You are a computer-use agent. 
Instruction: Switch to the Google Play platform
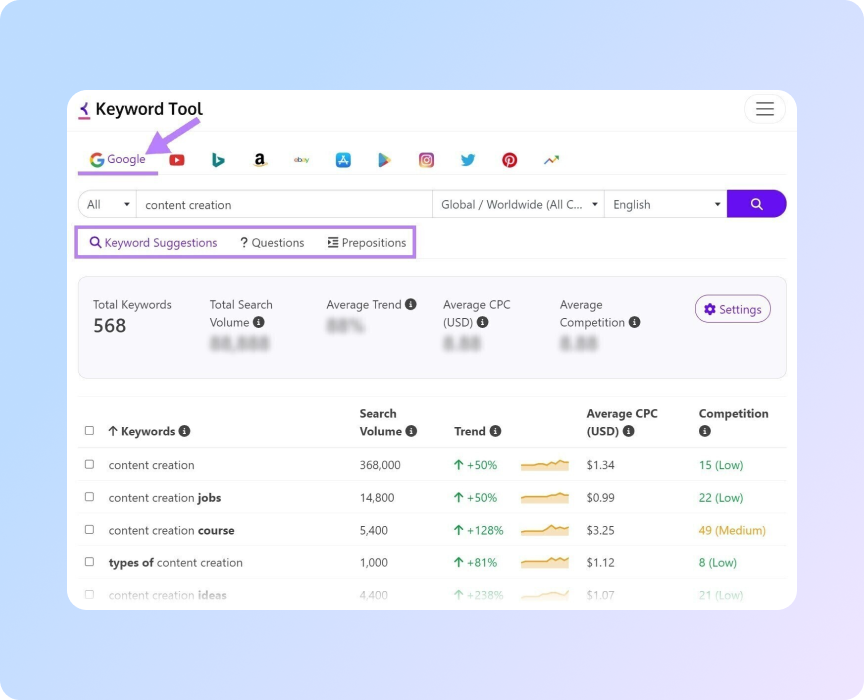[x=384, y=159]
